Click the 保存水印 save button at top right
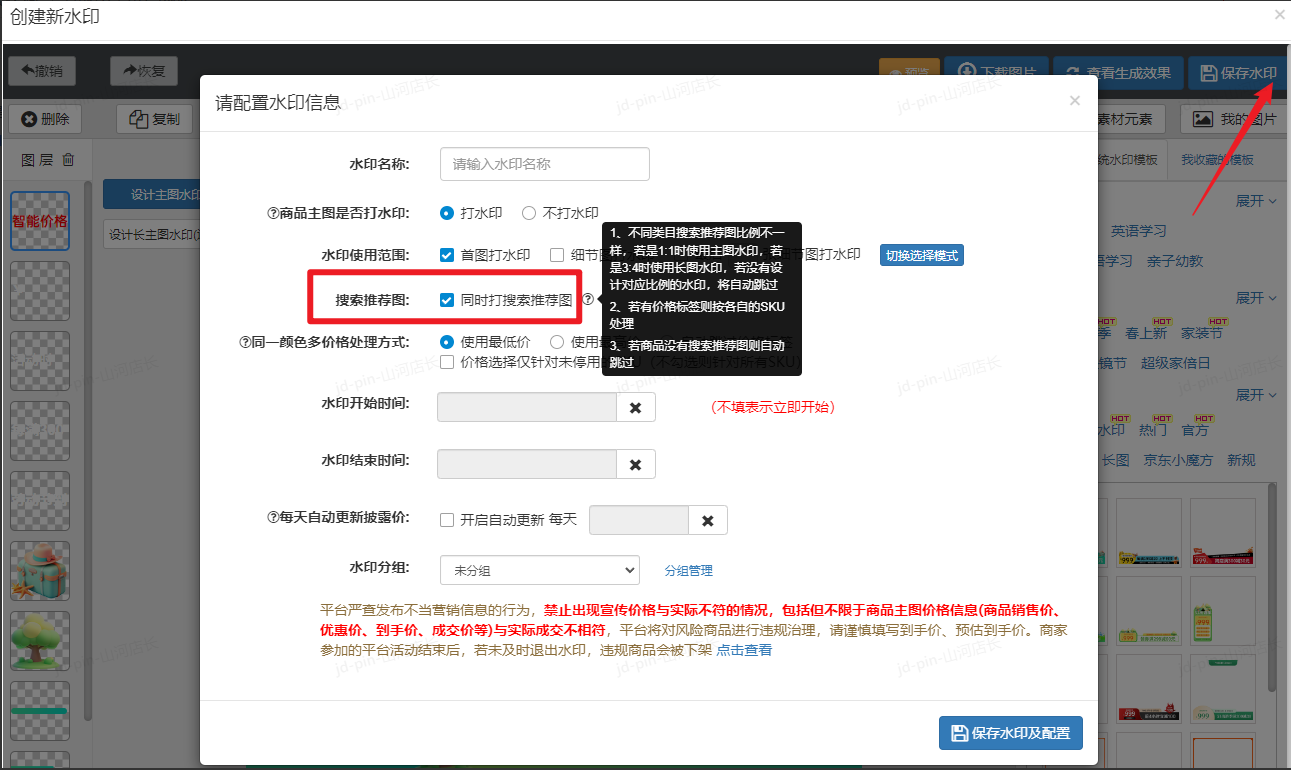Image resolution: width=1291 pixels, height=770 pixels. (1238, 73)
